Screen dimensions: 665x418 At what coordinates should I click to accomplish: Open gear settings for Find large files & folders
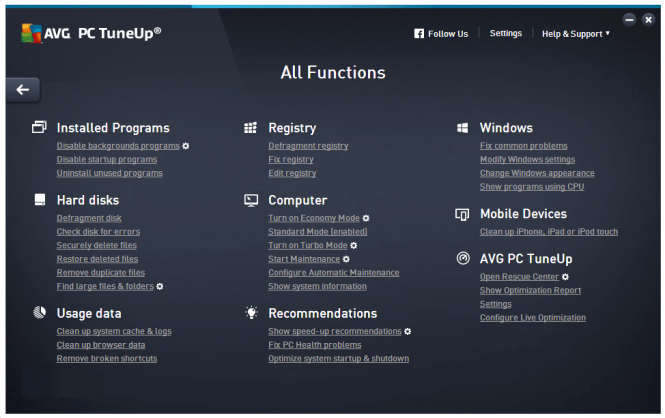159,287
